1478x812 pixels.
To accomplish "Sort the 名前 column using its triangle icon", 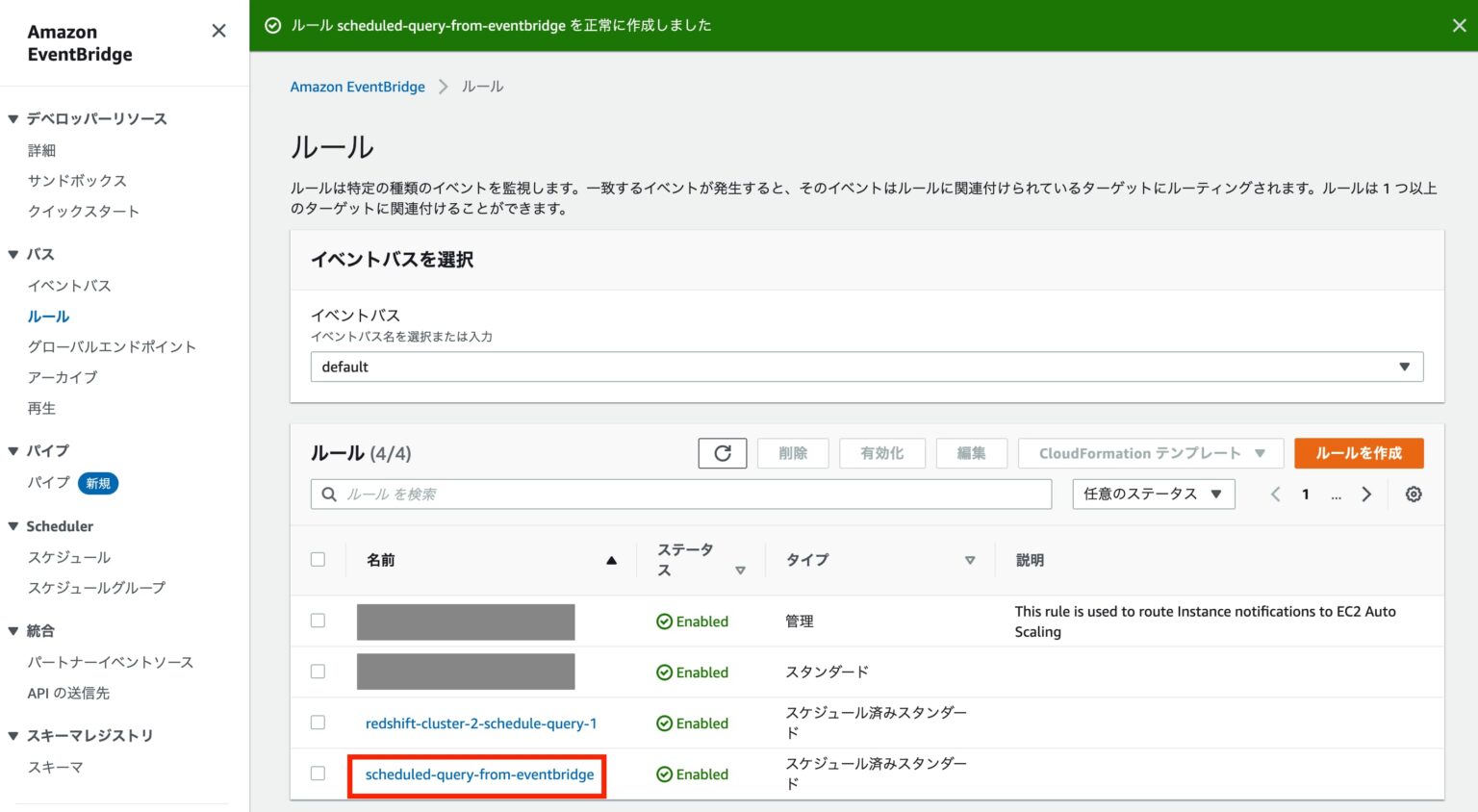I will [611, 559].
